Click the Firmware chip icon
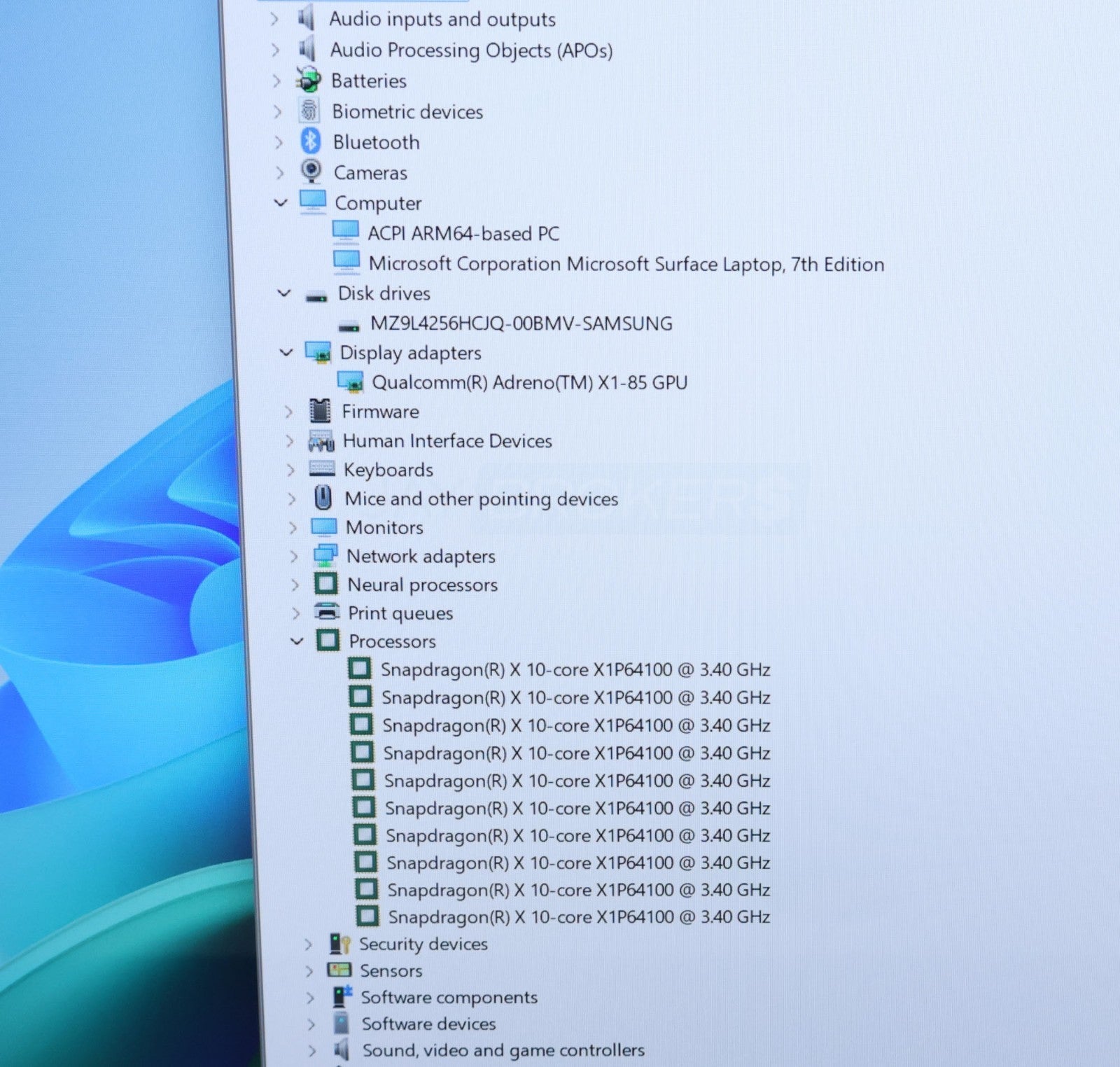The width and height of the screenshot is (1120, 1067). click(320, 411)
